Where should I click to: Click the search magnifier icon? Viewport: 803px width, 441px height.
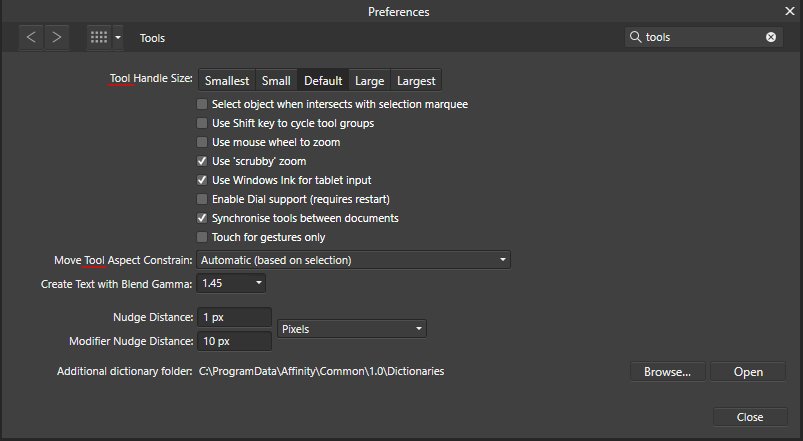635,37
